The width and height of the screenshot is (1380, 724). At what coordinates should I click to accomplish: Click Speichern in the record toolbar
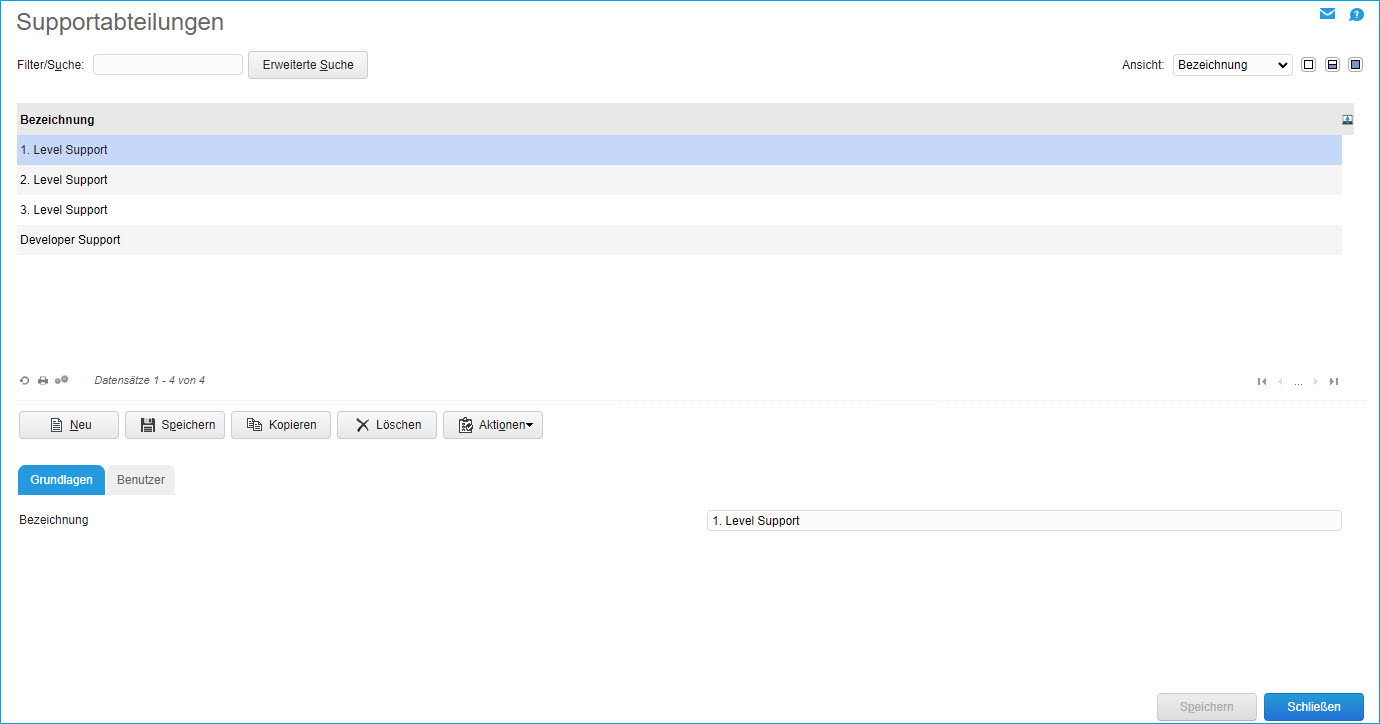coord(175,425)
